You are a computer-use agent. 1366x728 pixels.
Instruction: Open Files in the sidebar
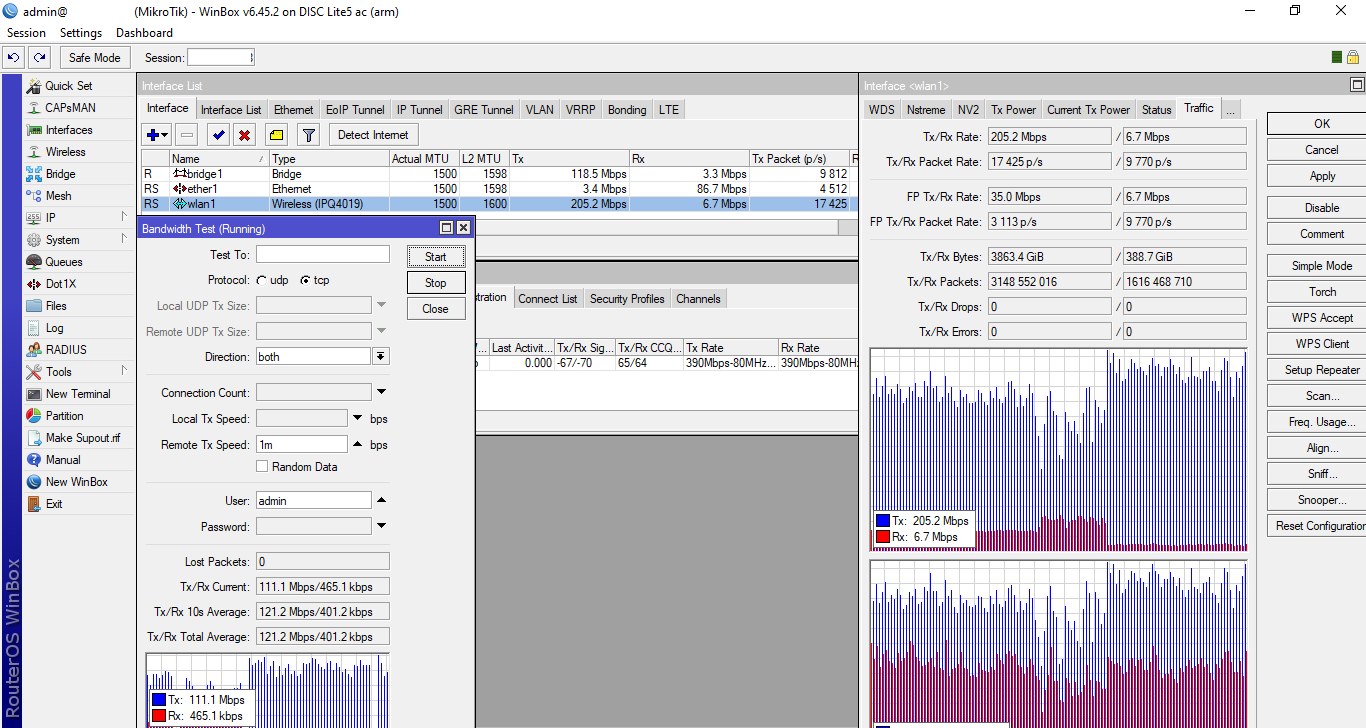point(56,306)
